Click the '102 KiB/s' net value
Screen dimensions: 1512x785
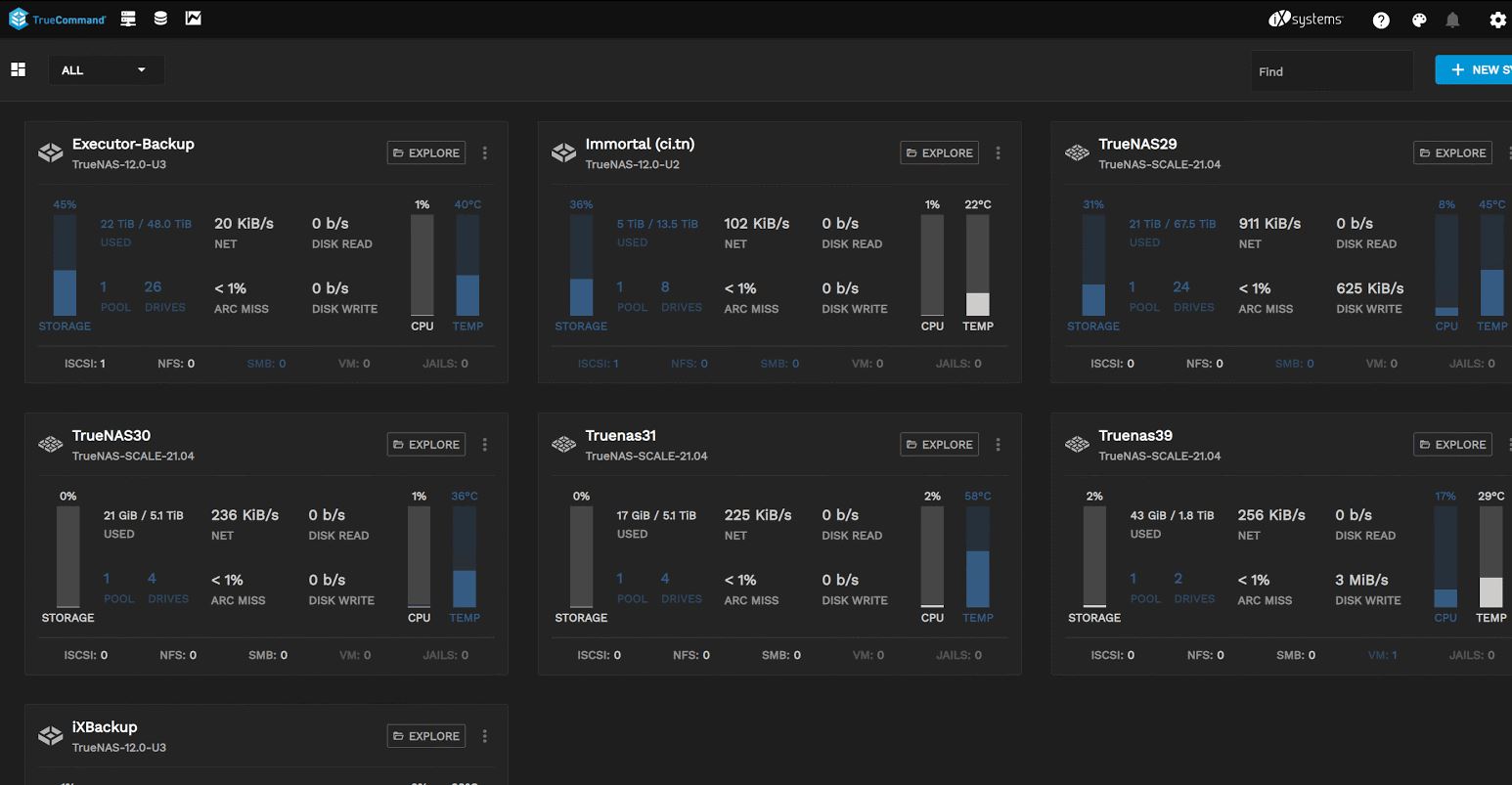coord(757,224)
